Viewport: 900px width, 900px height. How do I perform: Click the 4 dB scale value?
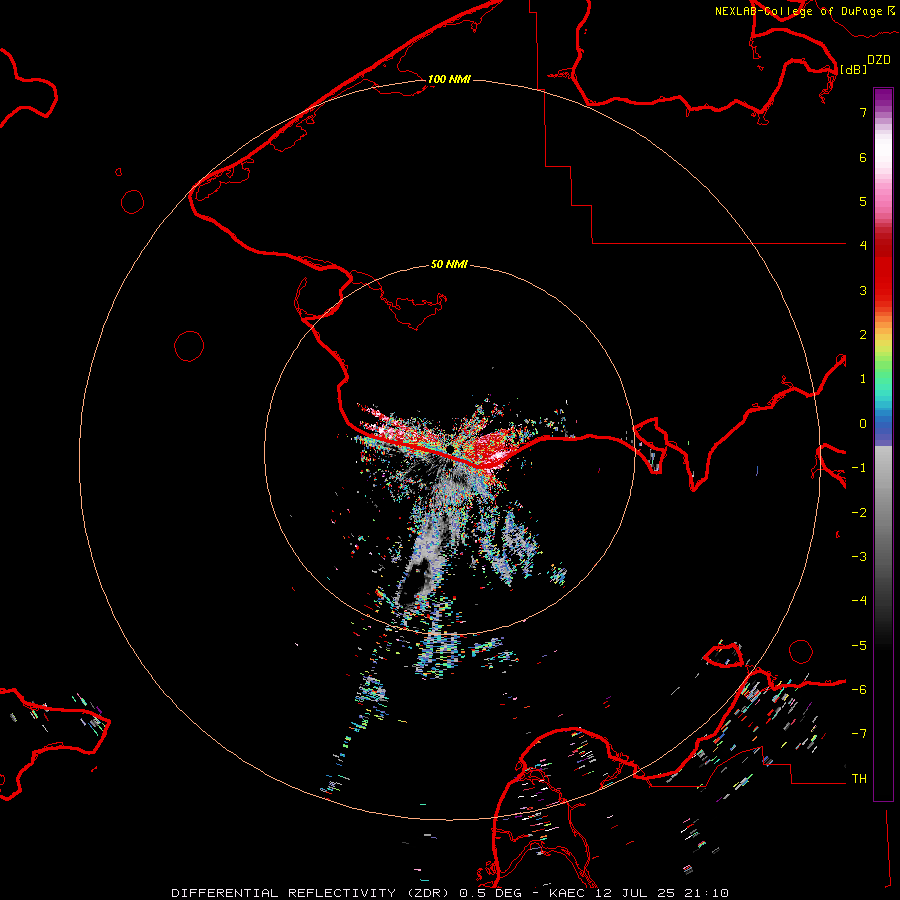click(863, 246)
